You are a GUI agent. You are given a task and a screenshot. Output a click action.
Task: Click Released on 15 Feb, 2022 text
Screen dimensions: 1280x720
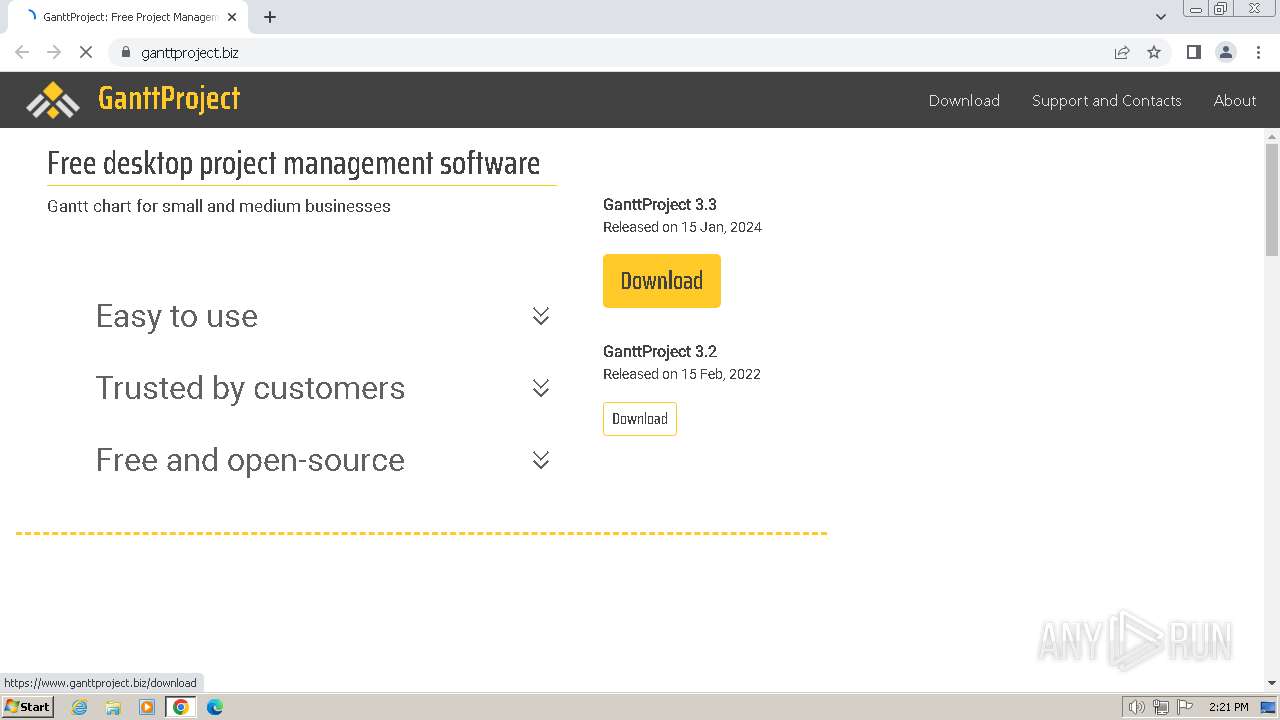(x=682, y=374)
